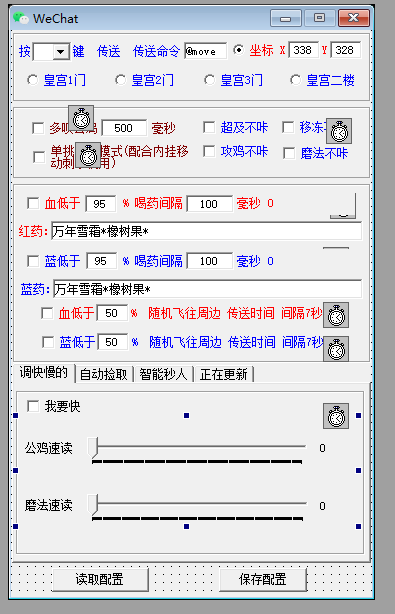Maximize the WeChat window
Image resolution: width=395 pixels, height=614 pixels.
[x=319, y=18]
